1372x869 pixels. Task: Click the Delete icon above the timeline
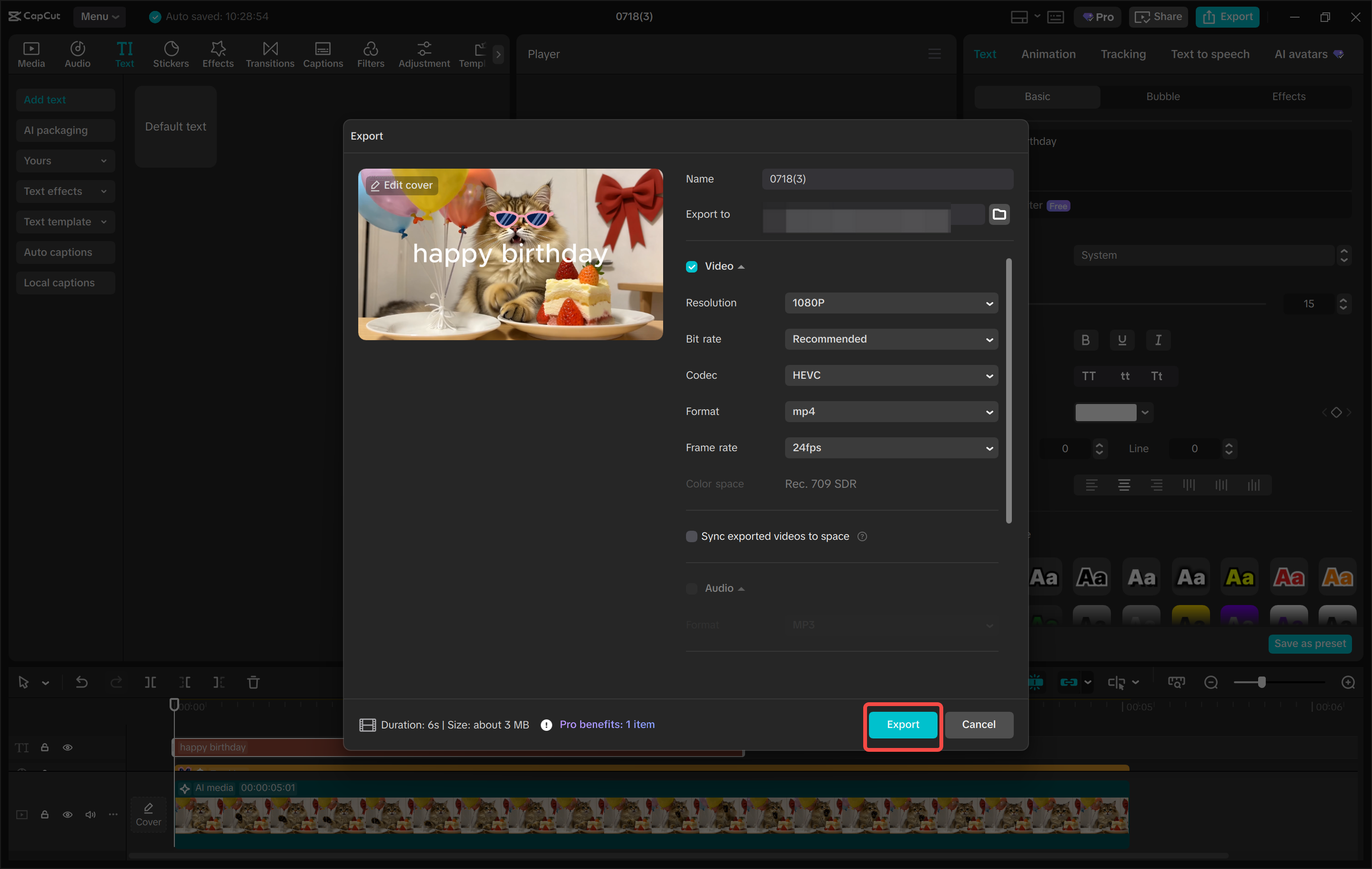coord(253,682)
